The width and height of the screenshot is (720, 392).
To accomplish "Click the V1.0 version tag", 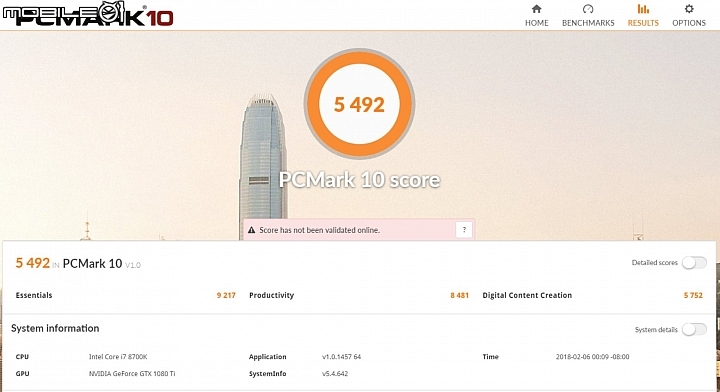I will click(x=133, y=265).
